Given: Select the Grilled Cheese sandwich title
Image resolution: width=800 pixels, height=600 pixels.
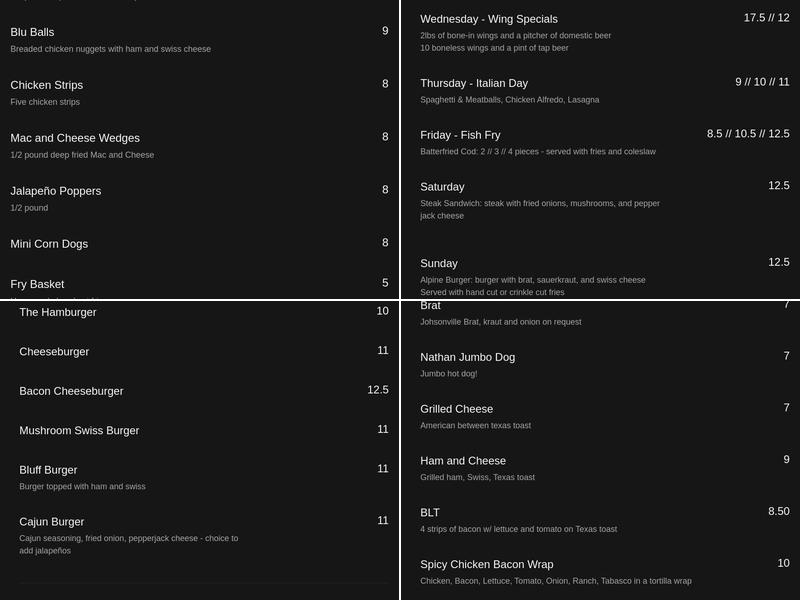Looking at the screenshot, I should pyautogui.click(x=456, y=409).
